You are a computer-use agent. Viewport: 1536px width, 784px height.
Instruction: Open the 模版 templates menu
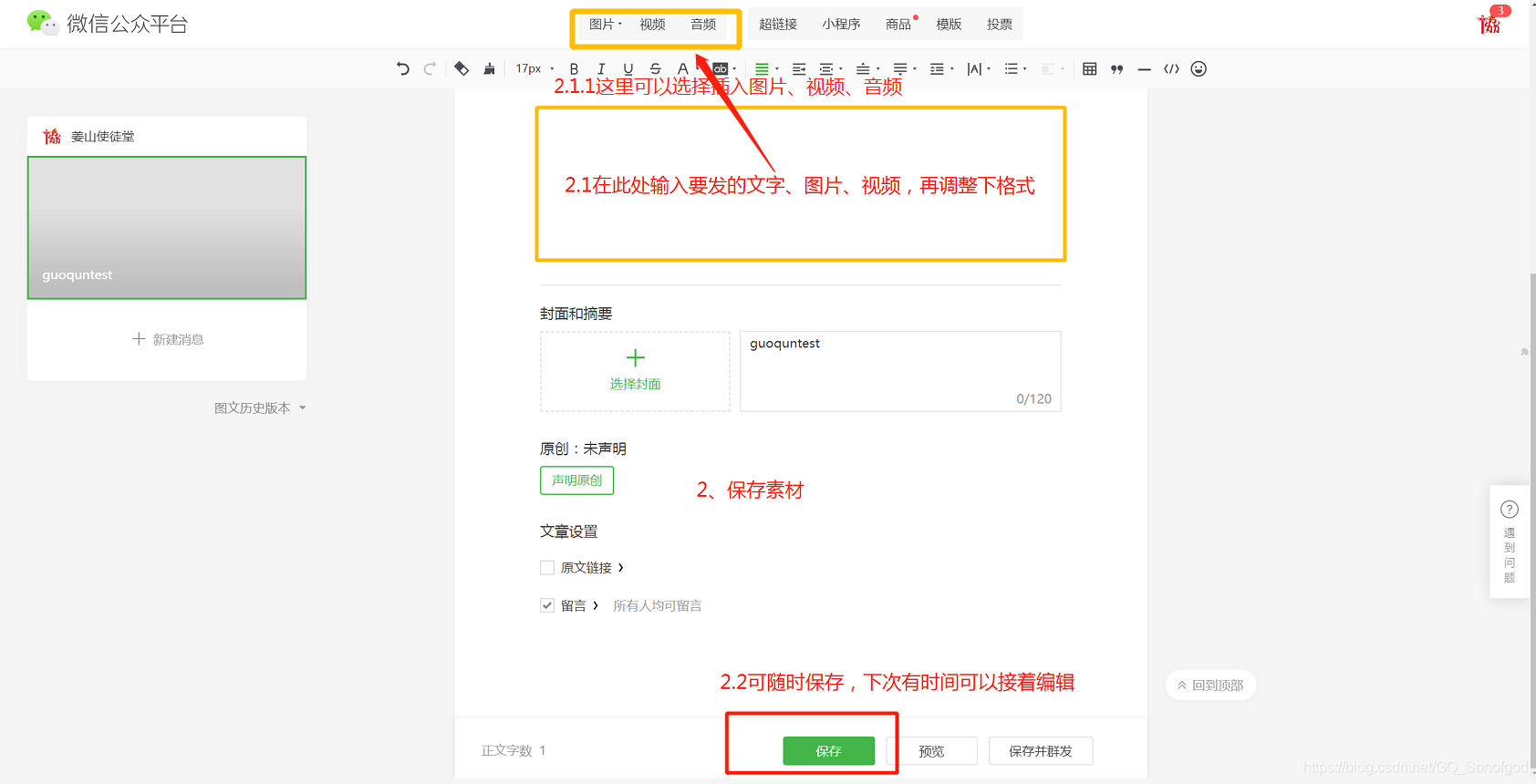[x=949, y=24]
